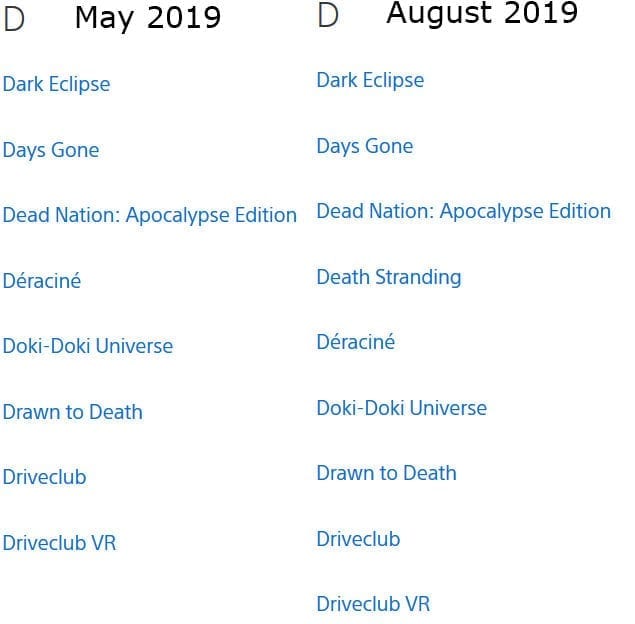This screenshot has width=635, height=624.
Task: Open Driveclub VR under August 2019
Action: click(x=373, y=604)
